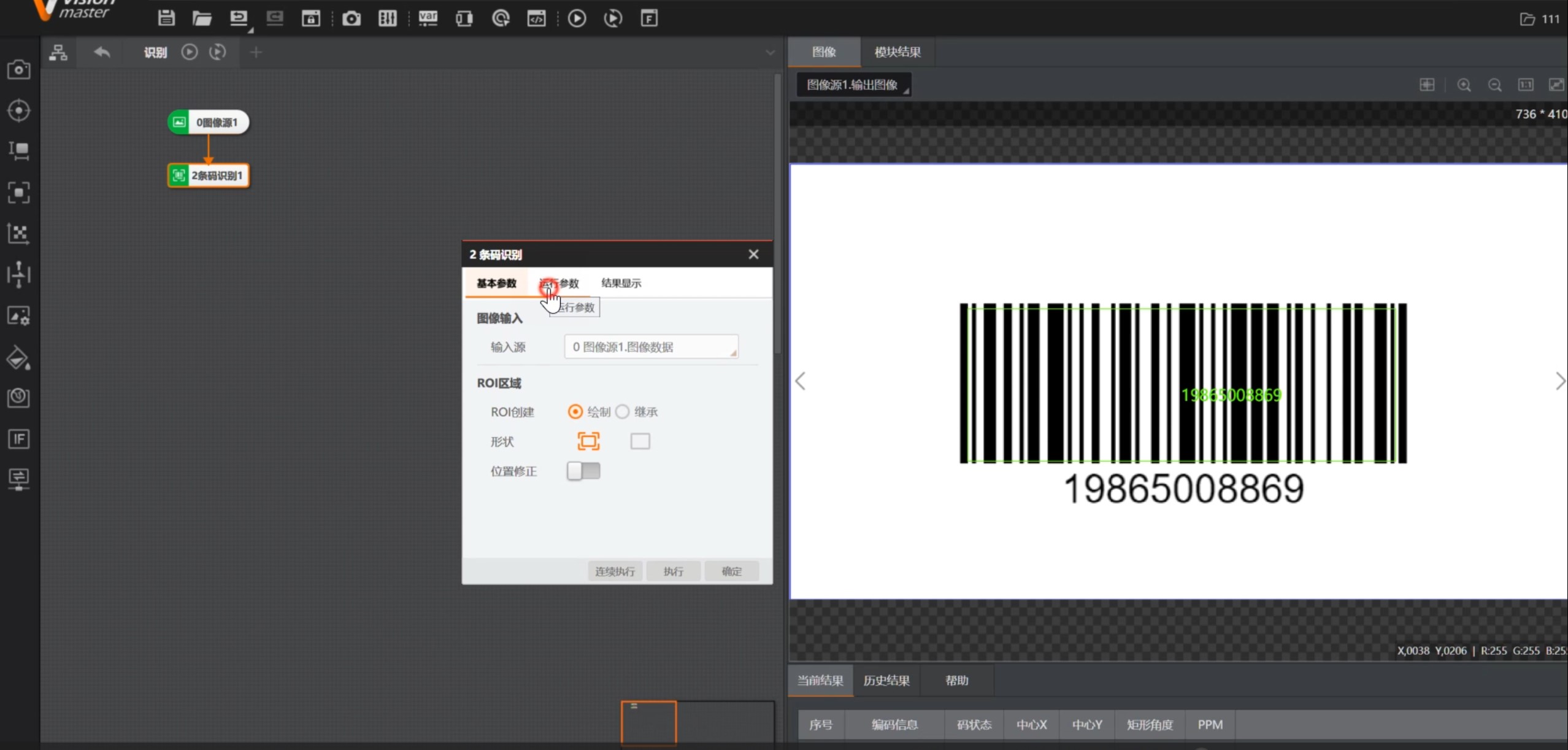Click the lock solution icon

click(311, 18)
